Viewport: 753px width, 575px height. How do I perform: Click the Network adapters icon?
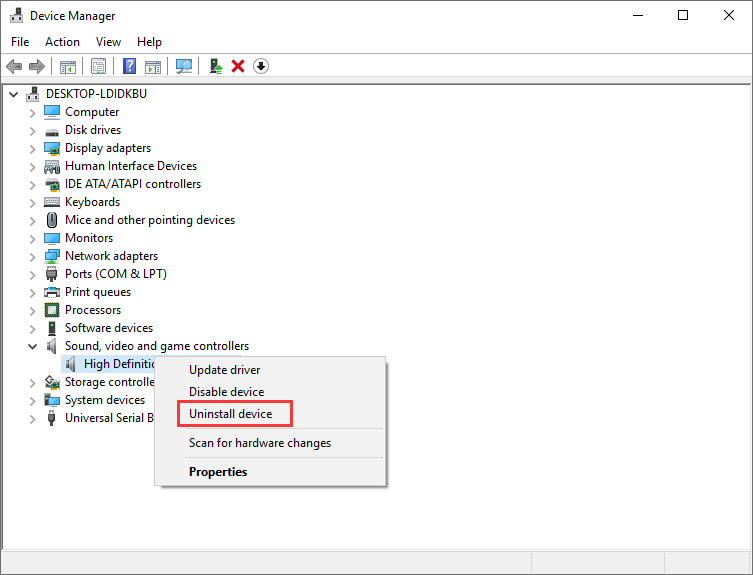52,256
